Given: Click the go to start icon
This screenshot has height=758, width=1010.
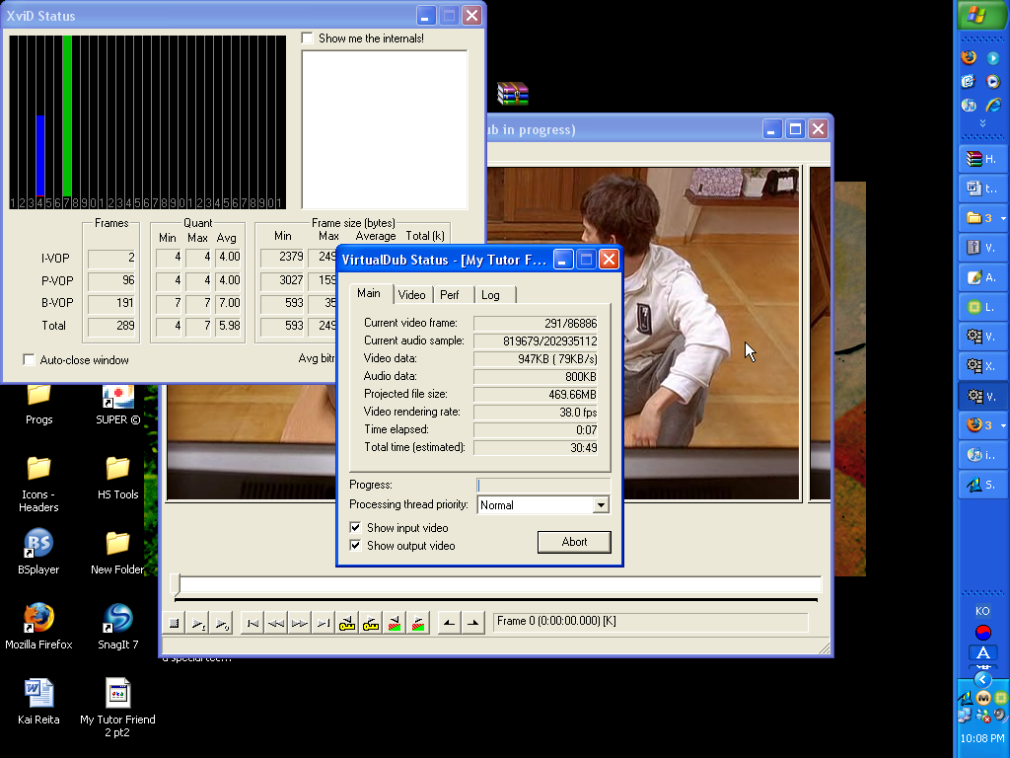Looking at the screenshot, I should [x=253, y=623].
